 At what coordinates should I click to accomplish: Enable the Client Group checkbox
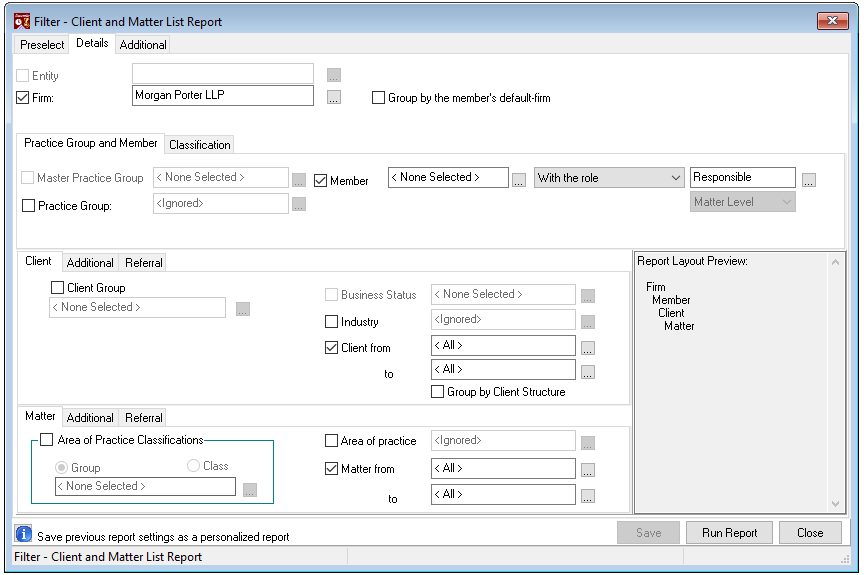pyautogui.click(x=57, y=288)
